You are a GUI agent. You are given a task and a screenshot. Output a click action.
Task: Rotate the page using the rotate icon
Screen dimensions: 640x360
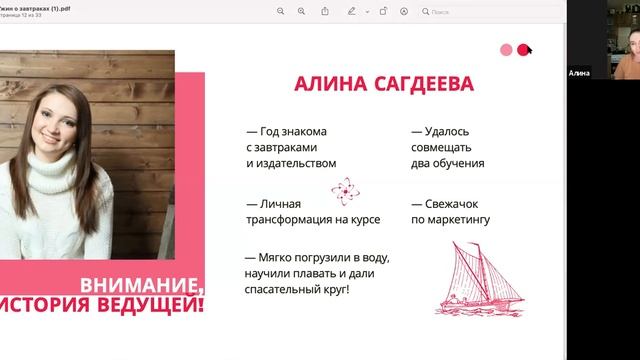coord(383,11)
